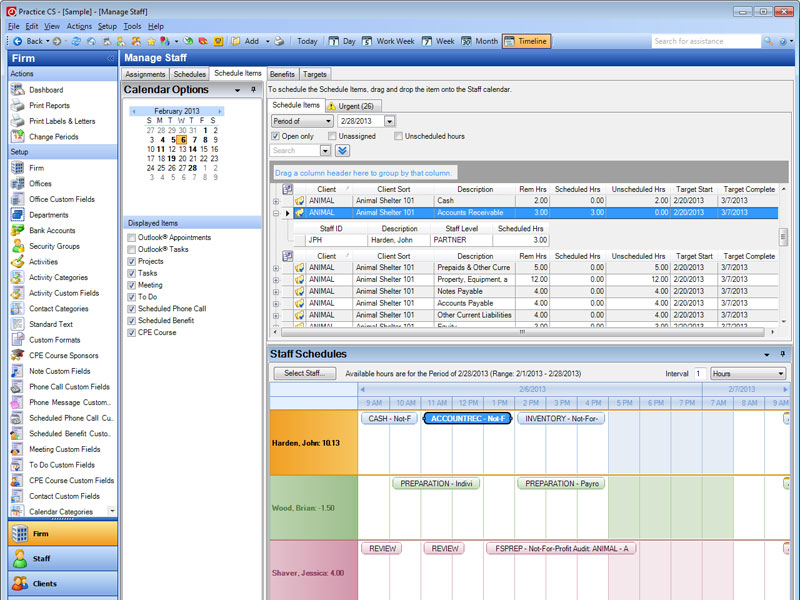This screenshot has height=600, width=800.
Task: Uncheck the Open only checkbox
Action: pos(276,136)
